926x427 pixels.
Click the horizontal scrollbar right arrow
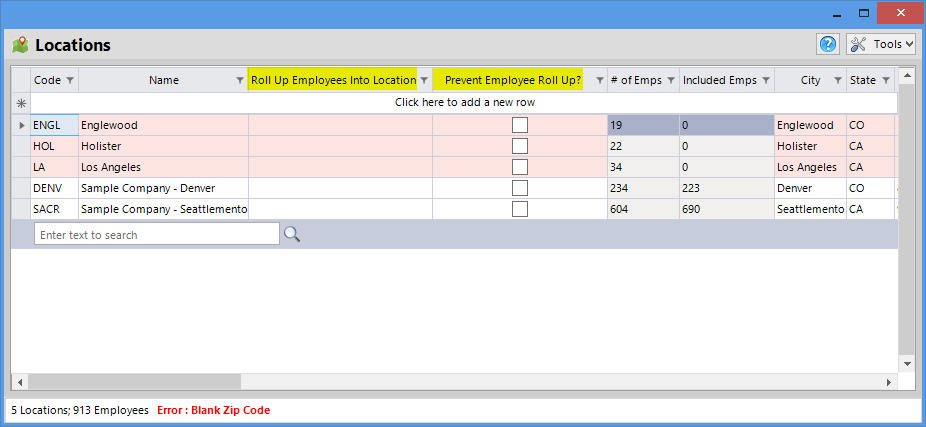tap(888, 382)
